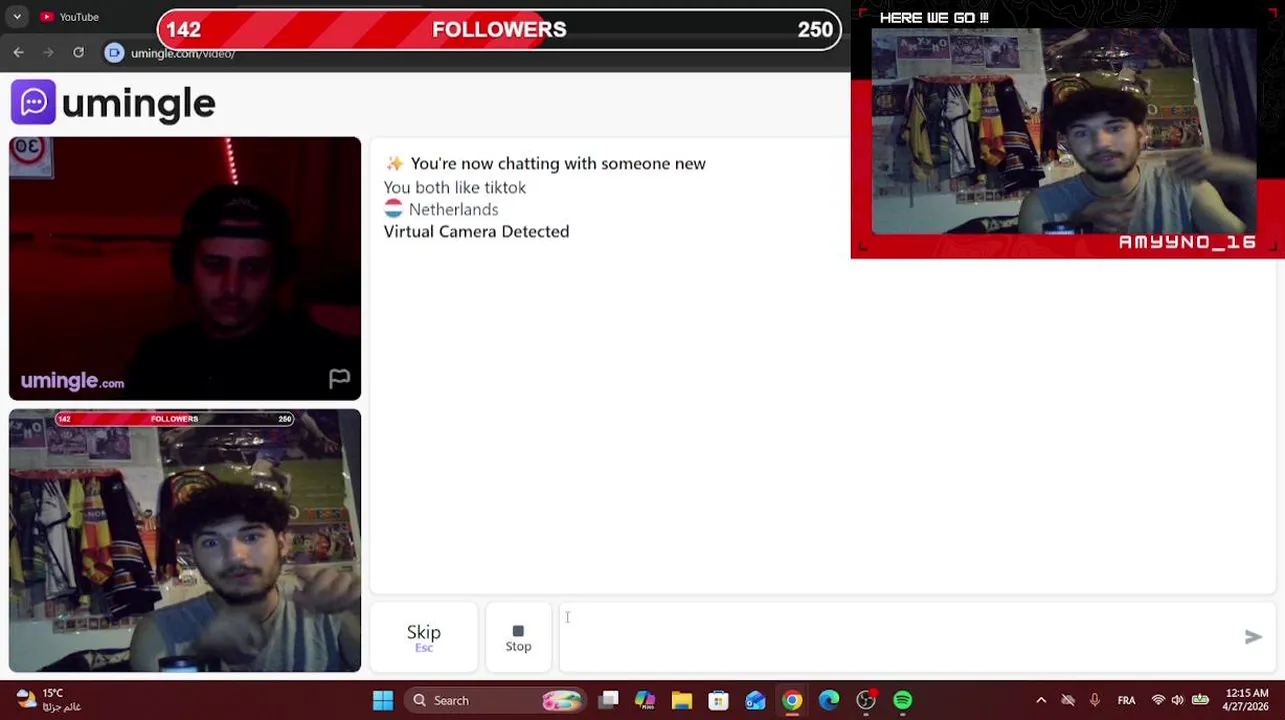The width and height of the screenshot is (1285, 720).
Task: Open Microsoft Edge from the taskbar
Action: point(829,701)
